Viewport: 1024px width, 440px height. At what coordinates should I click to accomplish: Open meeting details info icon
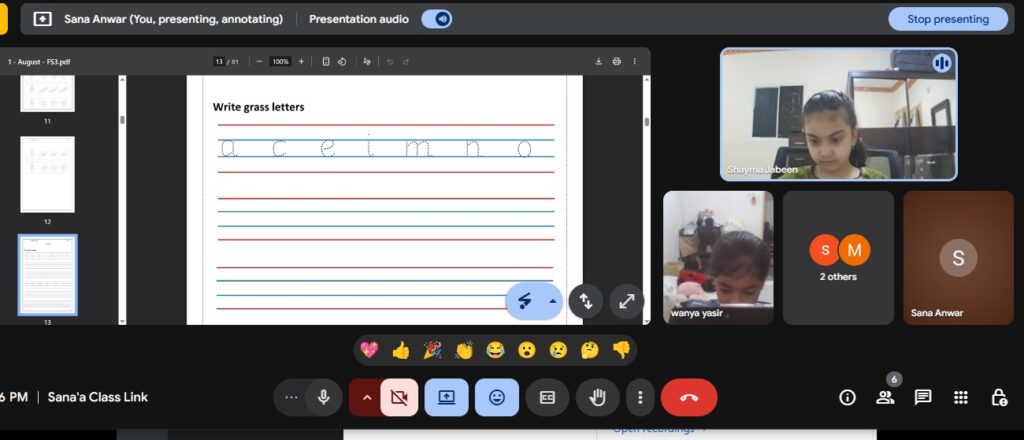(x=847, y=397)
